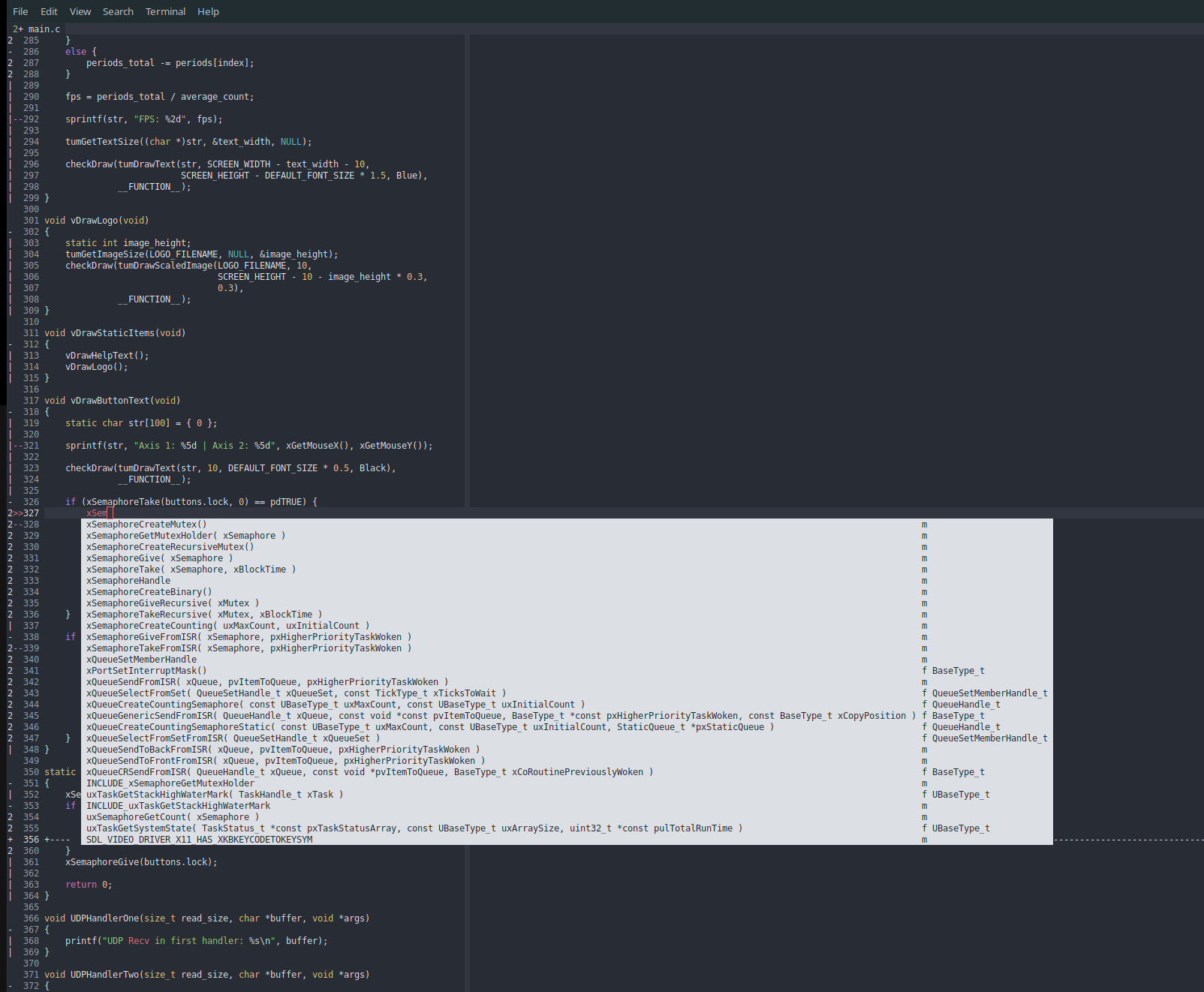Choose xSemaphoreCreateRecursiveMutex() suggestion

[567, 547]
